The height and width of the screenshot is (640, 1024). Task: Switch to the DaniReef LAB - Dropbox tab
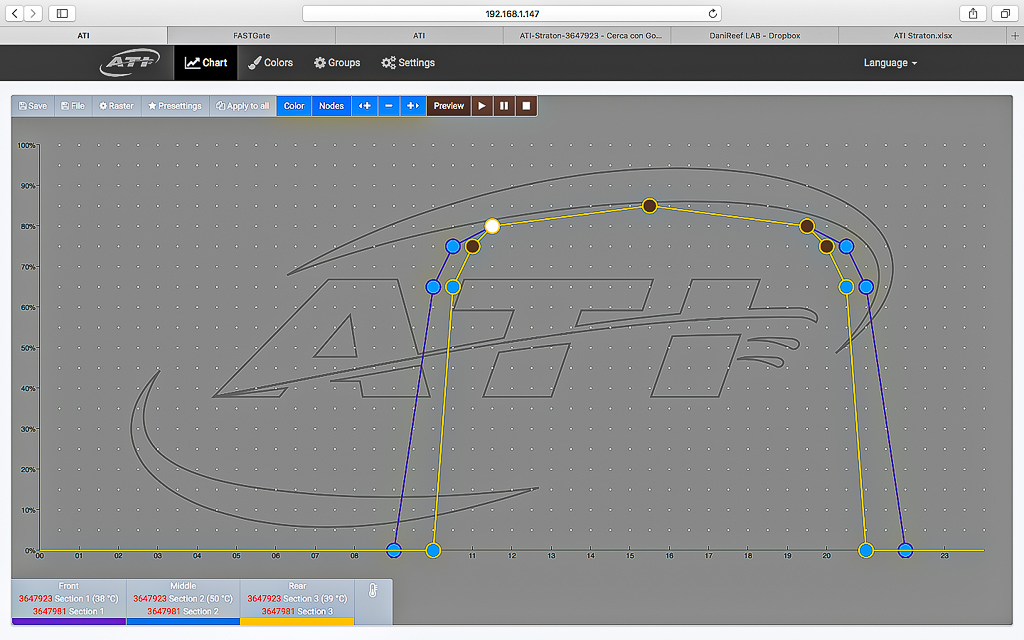pos(754,36)
